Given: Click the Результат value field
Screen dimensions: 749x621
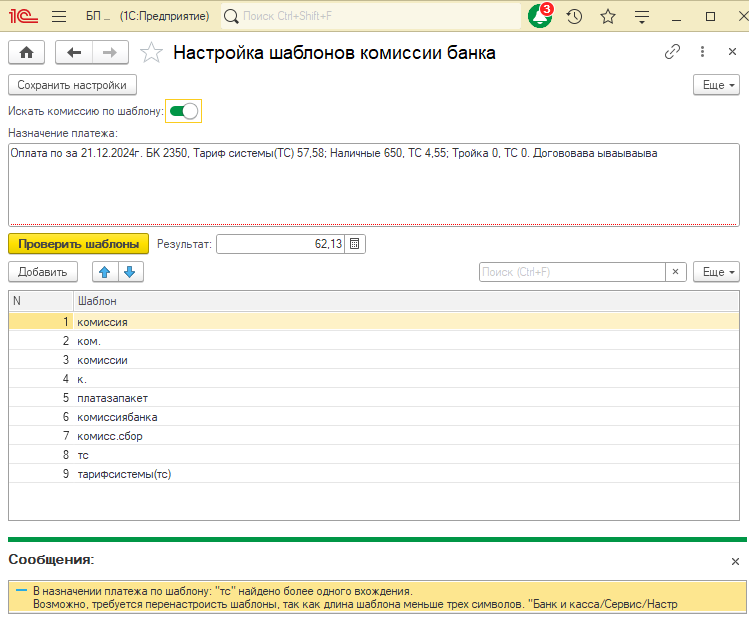Looking at the screenshot, I should 281,244.
